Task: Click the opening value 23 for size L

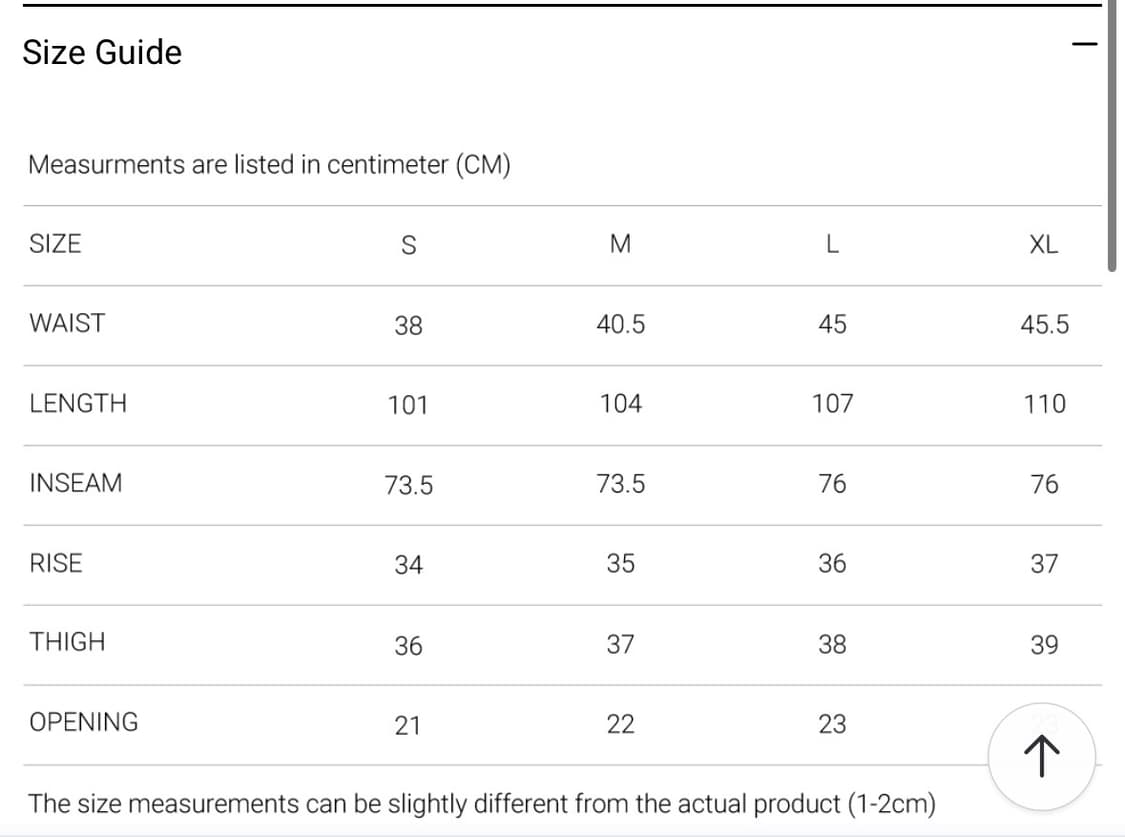Action: pos(832,724)
